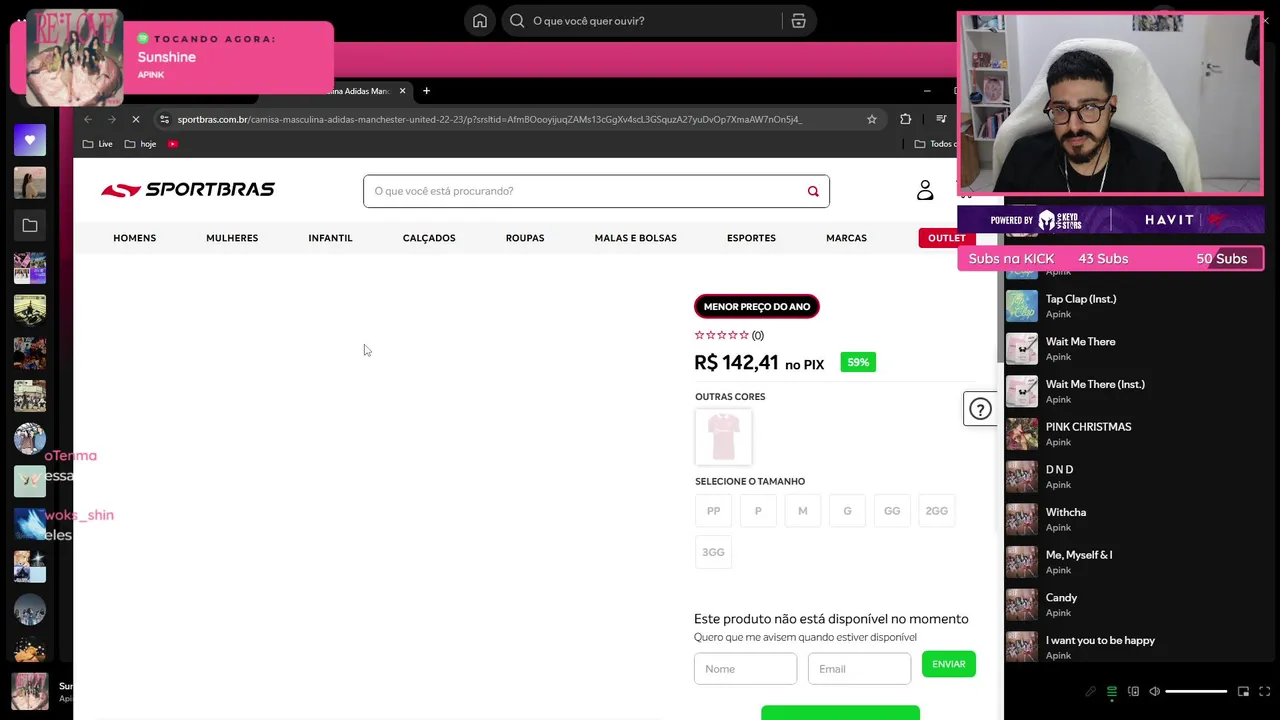Open Spotify Browse icon in search bar

[798, 21]
